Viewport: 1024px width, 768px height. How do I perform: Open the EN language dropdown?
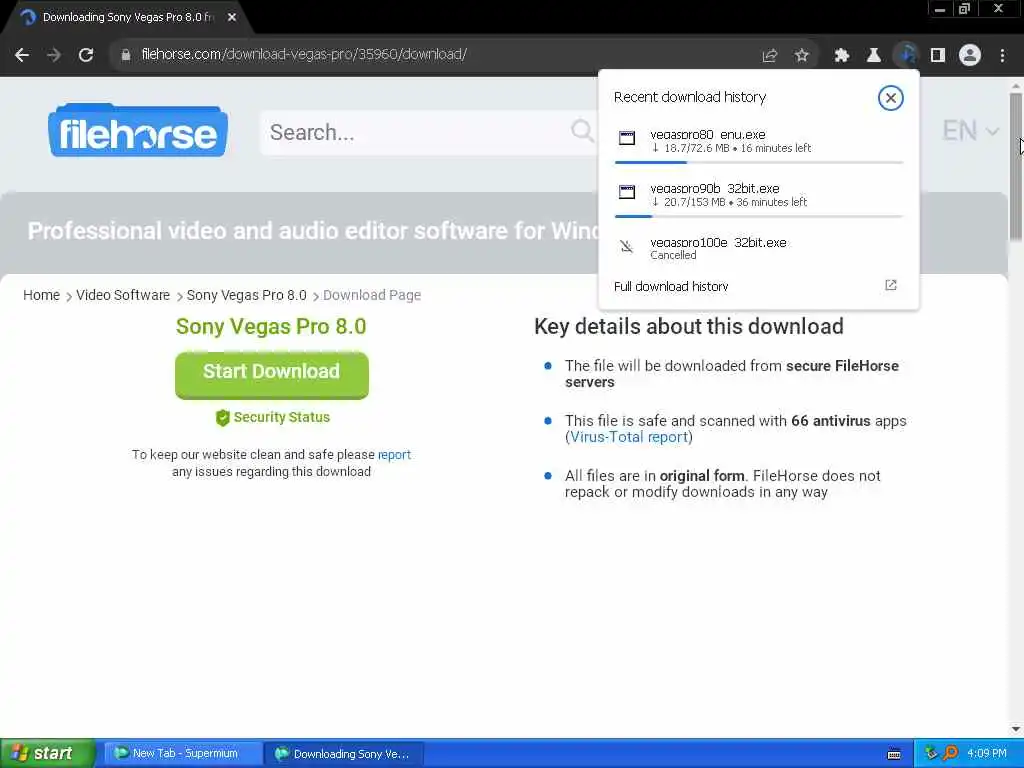tap(970, 131)
